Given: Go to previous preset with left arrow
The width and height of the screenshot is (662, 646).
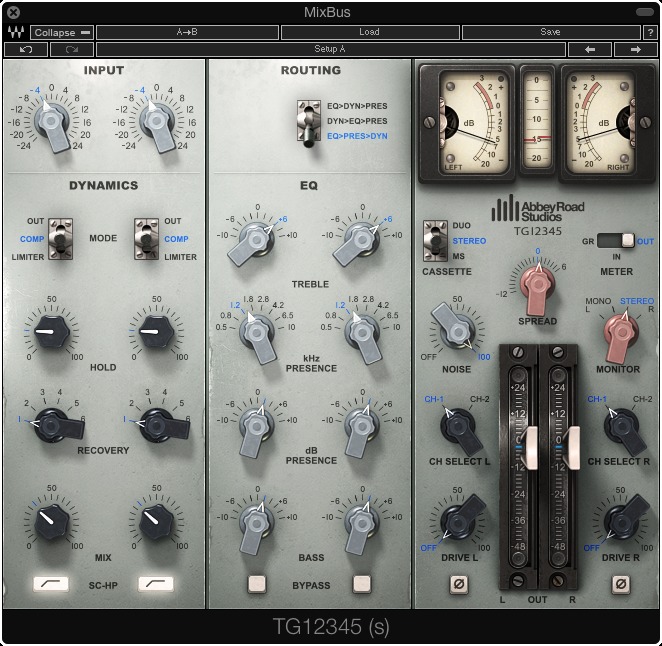Looking at the screenshot, I should click(x=590, y=49).
